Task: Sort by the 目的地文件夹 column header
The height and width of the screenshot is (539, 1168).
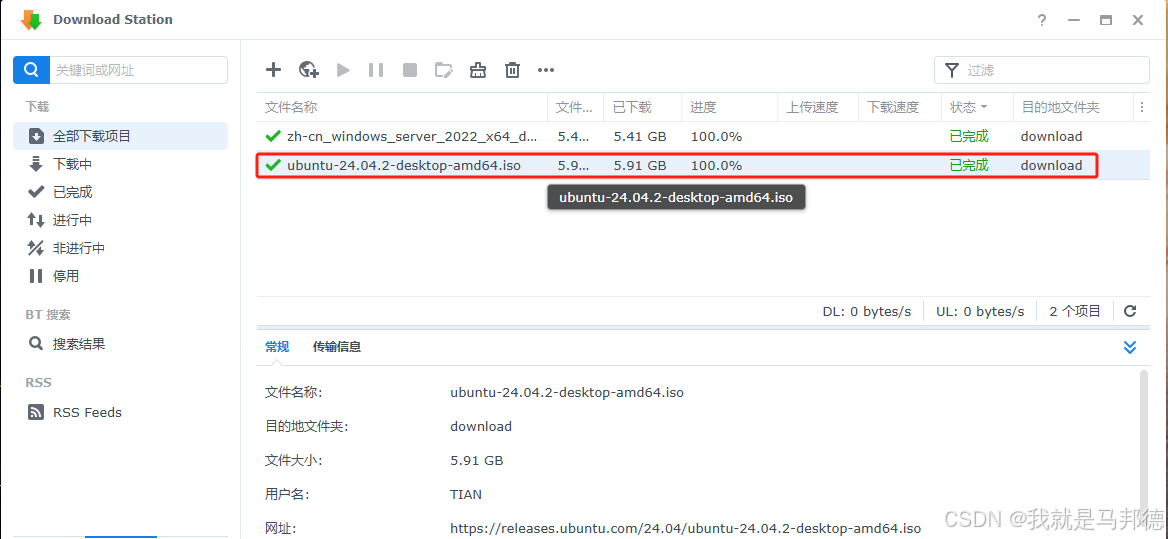Action: click(1073, 107)
